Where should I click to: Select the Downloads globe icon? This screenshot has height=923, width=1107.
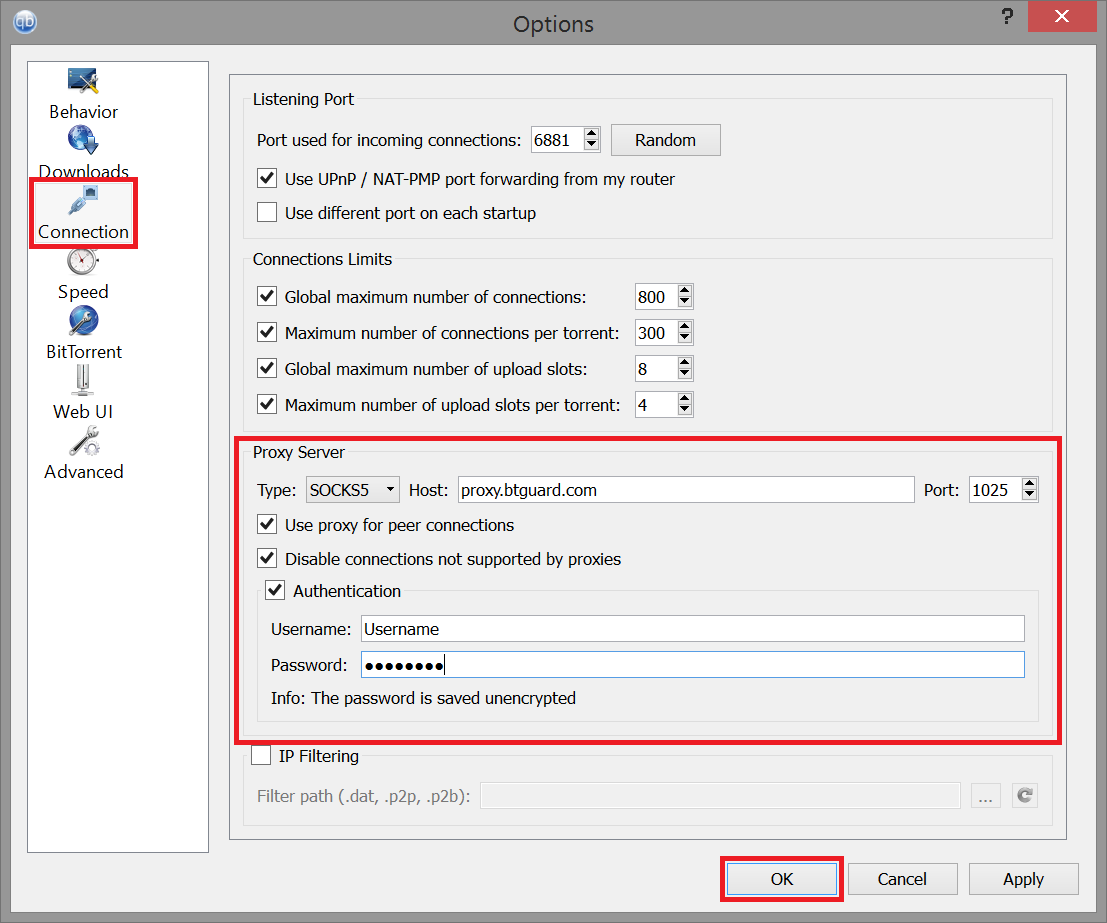[83, 140]
